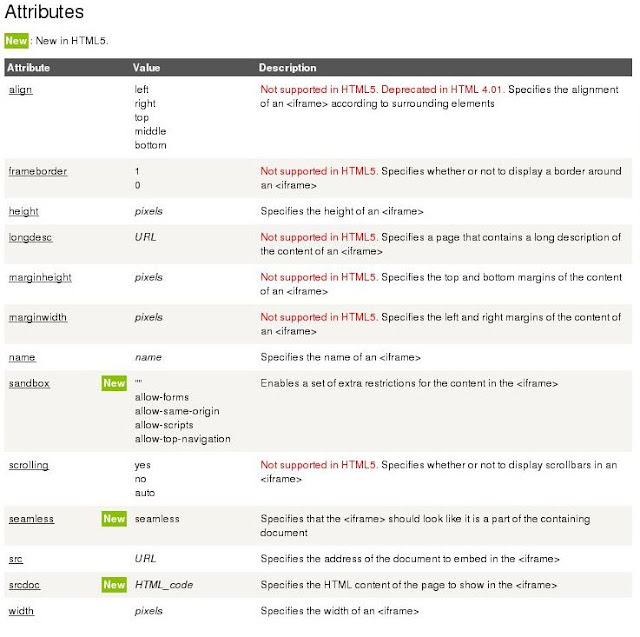
Task: Click the width attribute link
Action: 21,610
